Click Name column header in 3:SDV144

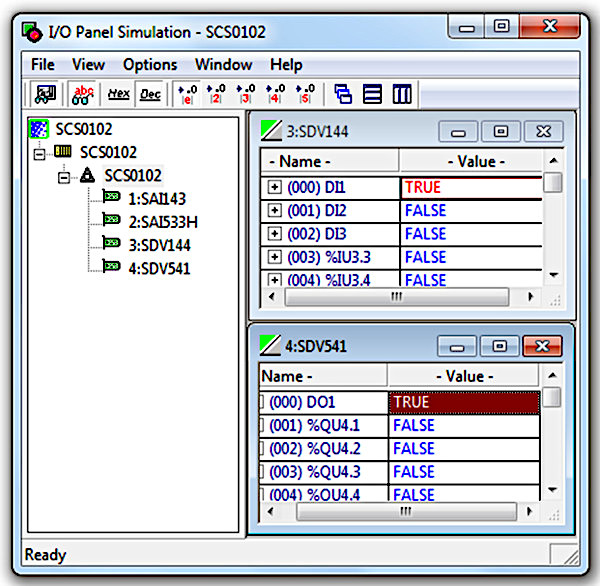point(330,162)
